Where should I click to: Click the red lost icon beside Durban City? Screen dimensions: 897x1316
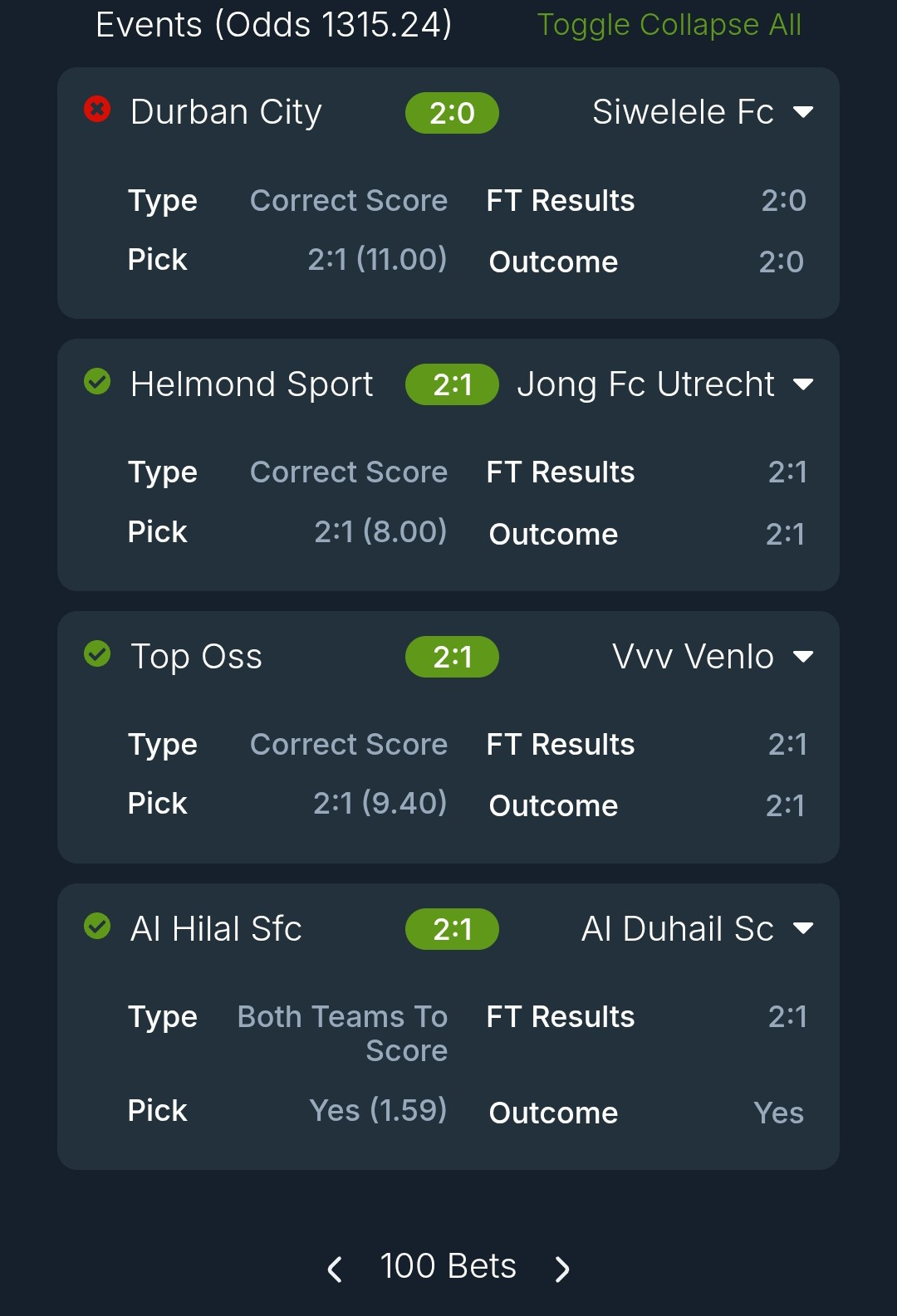[x=97, y=109]
